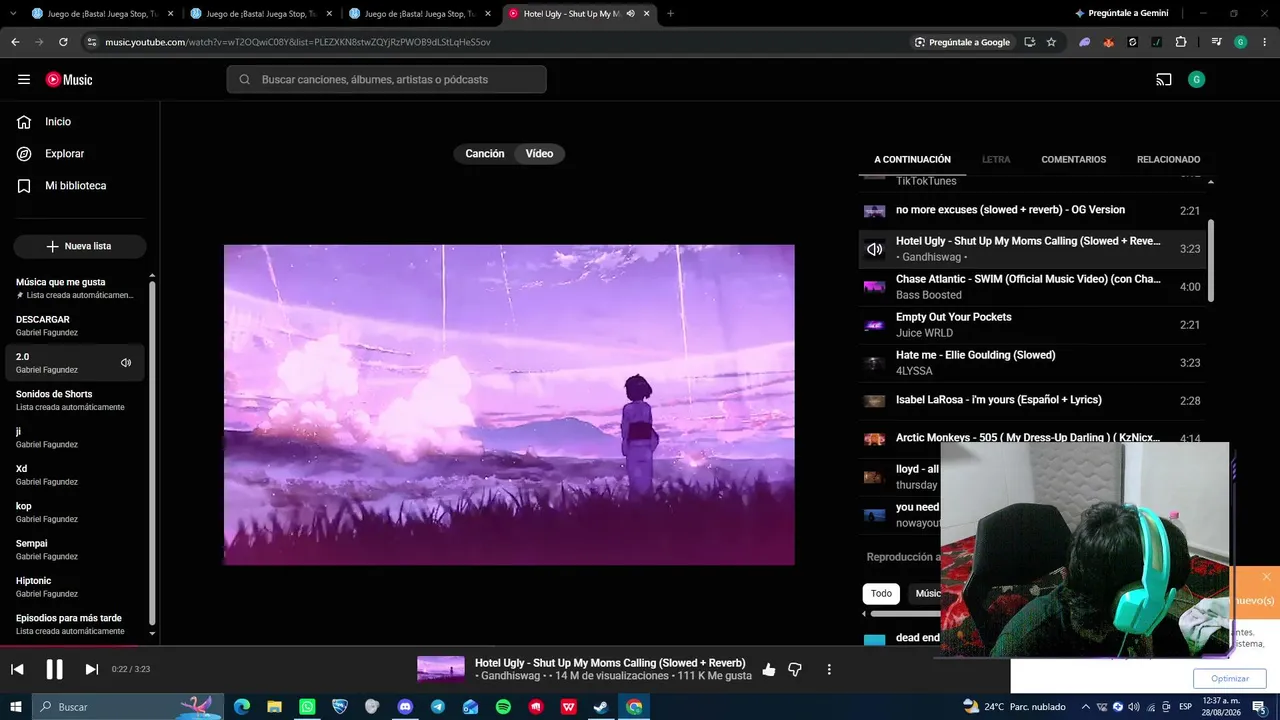Open the Xd playlist
Screen dimensions: 1280x720
point(75,475)
